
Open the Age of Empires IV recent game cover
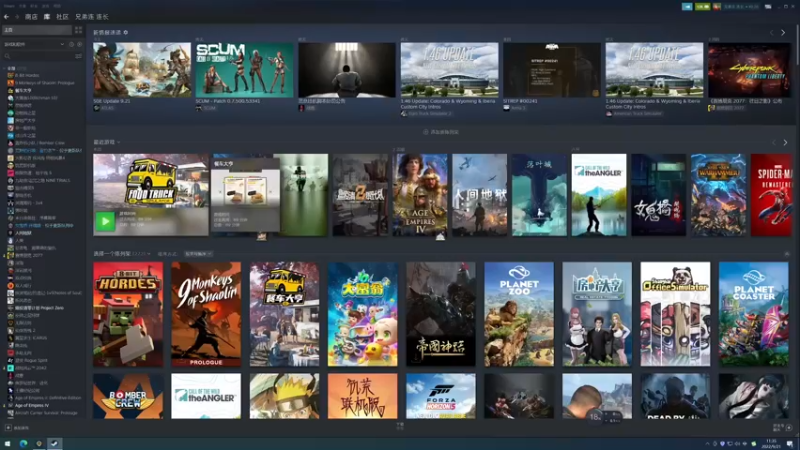[x=420, y=195]
